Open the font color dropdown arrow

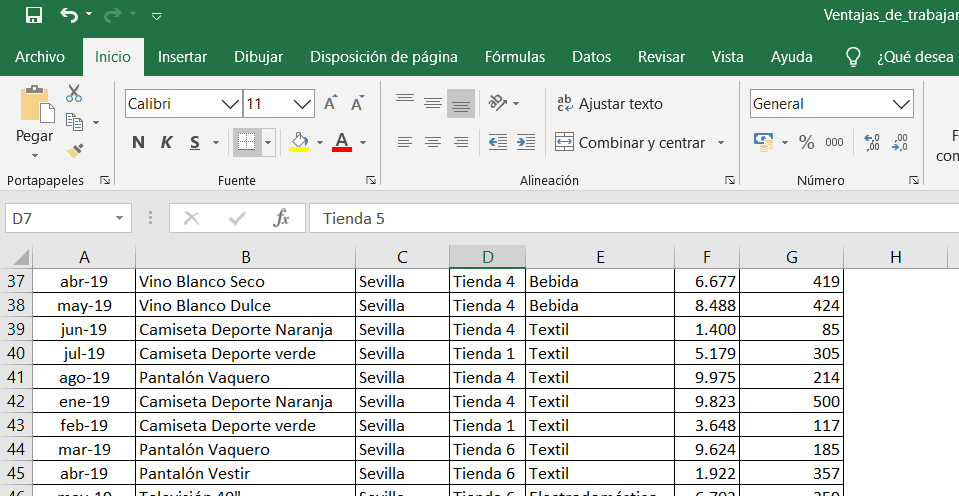click(x=363, y=143)
